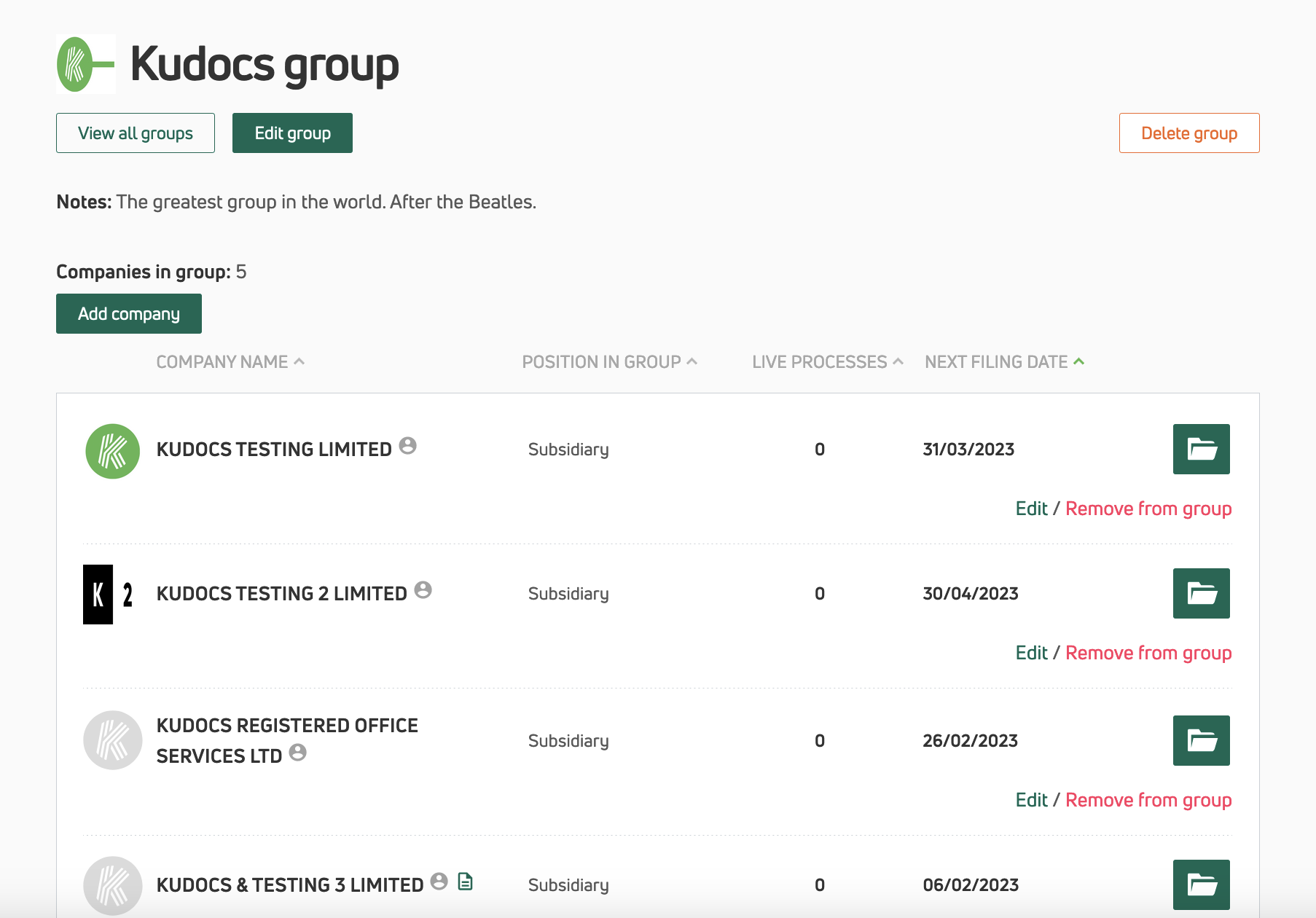Click filing date 26/02/2023

point(971,741)
